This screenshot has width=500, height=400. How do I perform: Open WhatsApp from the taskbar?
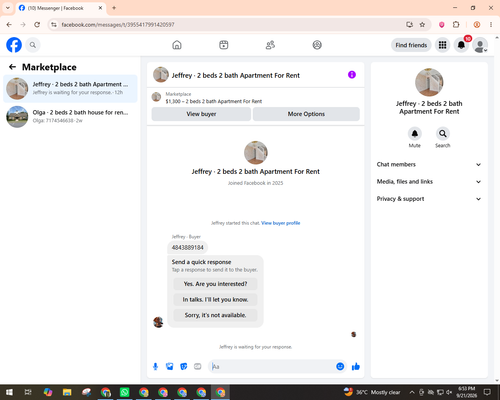point(125,392)
